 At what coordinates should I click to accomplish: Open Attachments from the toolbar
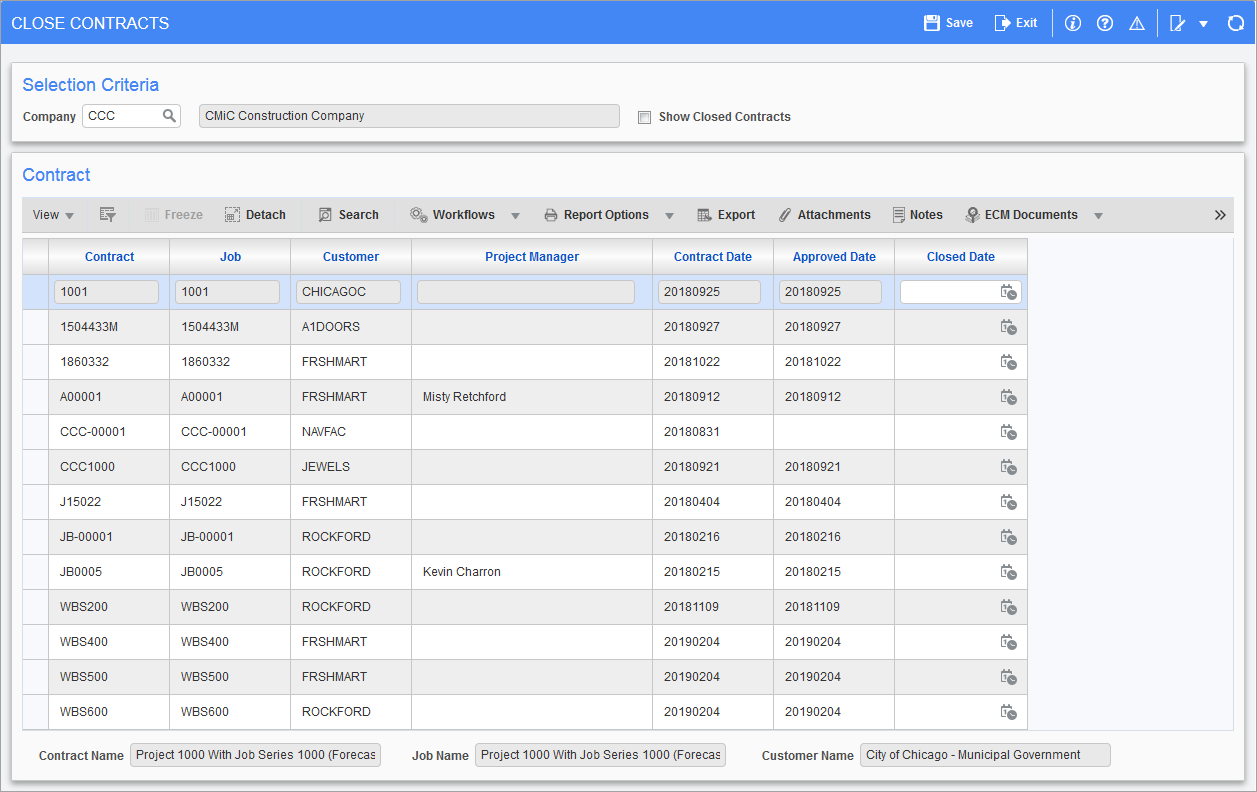[824, 215]
